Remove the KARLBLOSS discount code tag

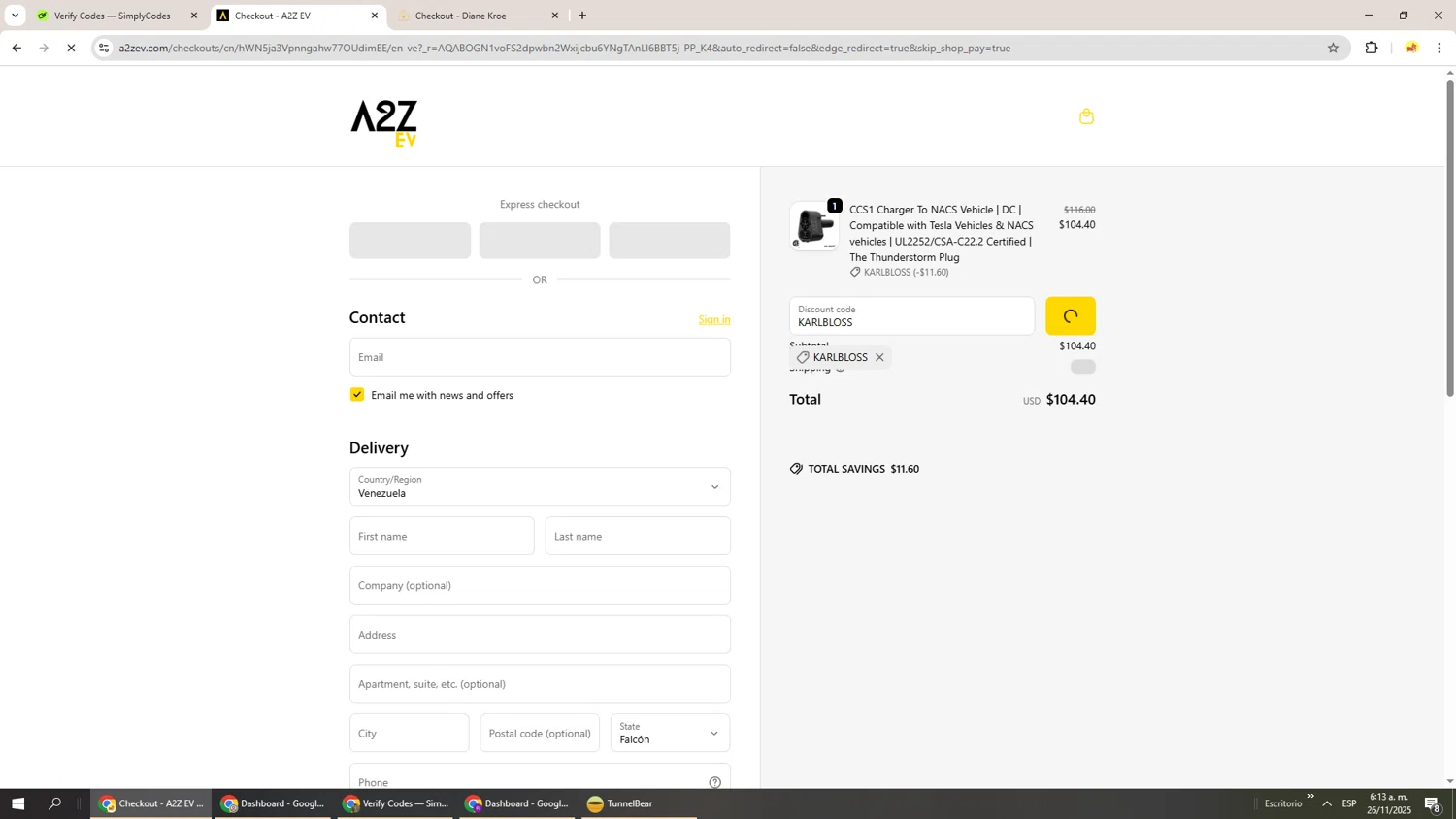pos(879,357)
